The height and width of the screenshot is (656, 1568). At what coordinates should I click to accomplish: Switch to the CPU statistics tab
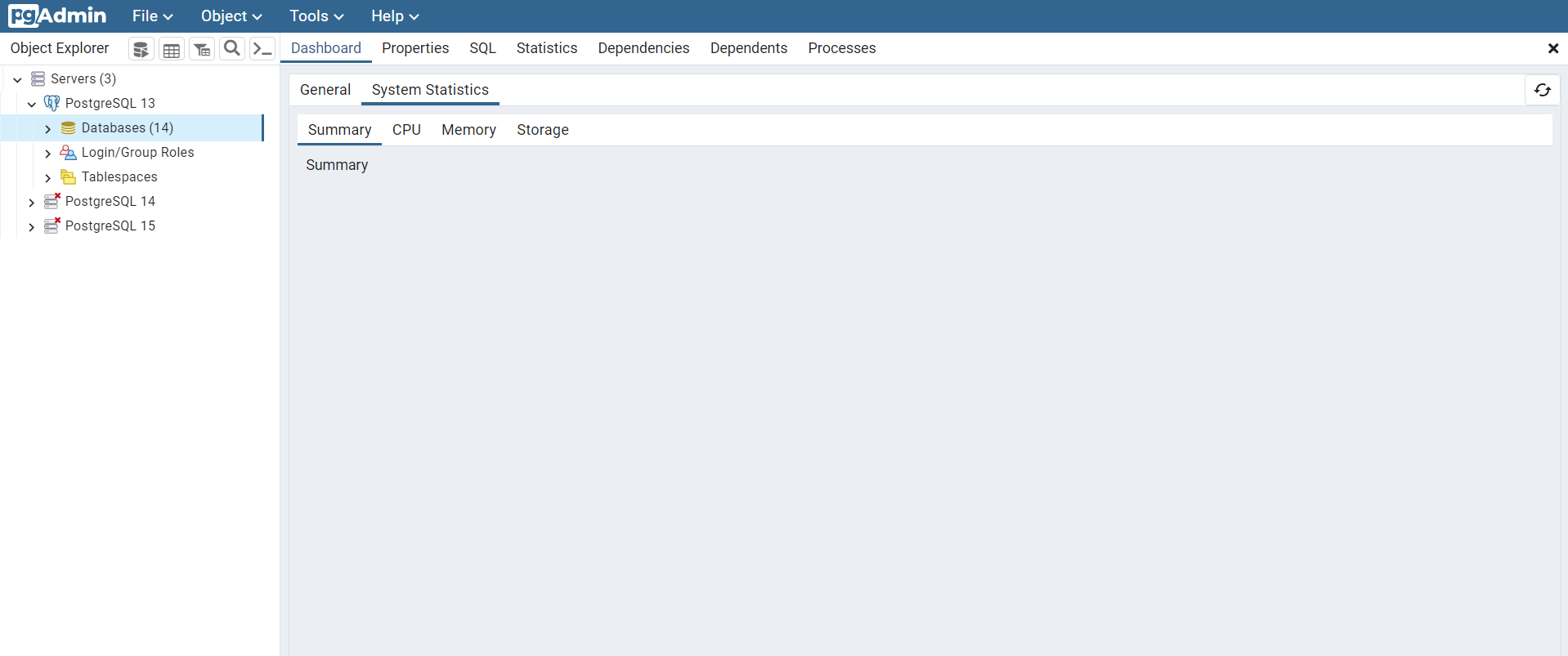[x=406, y=130]
